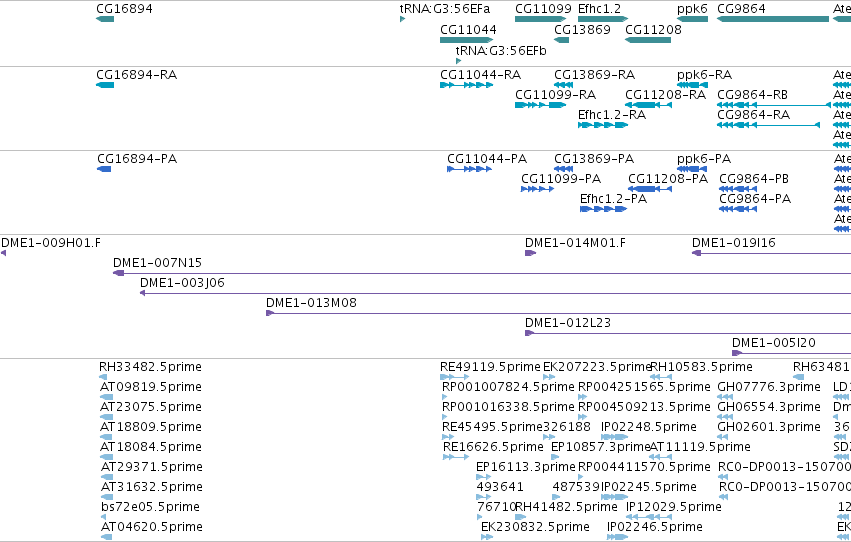Click the RH33482.5prime EST label
The height and width of the screenshot is (542, 851).
[150, 367]
